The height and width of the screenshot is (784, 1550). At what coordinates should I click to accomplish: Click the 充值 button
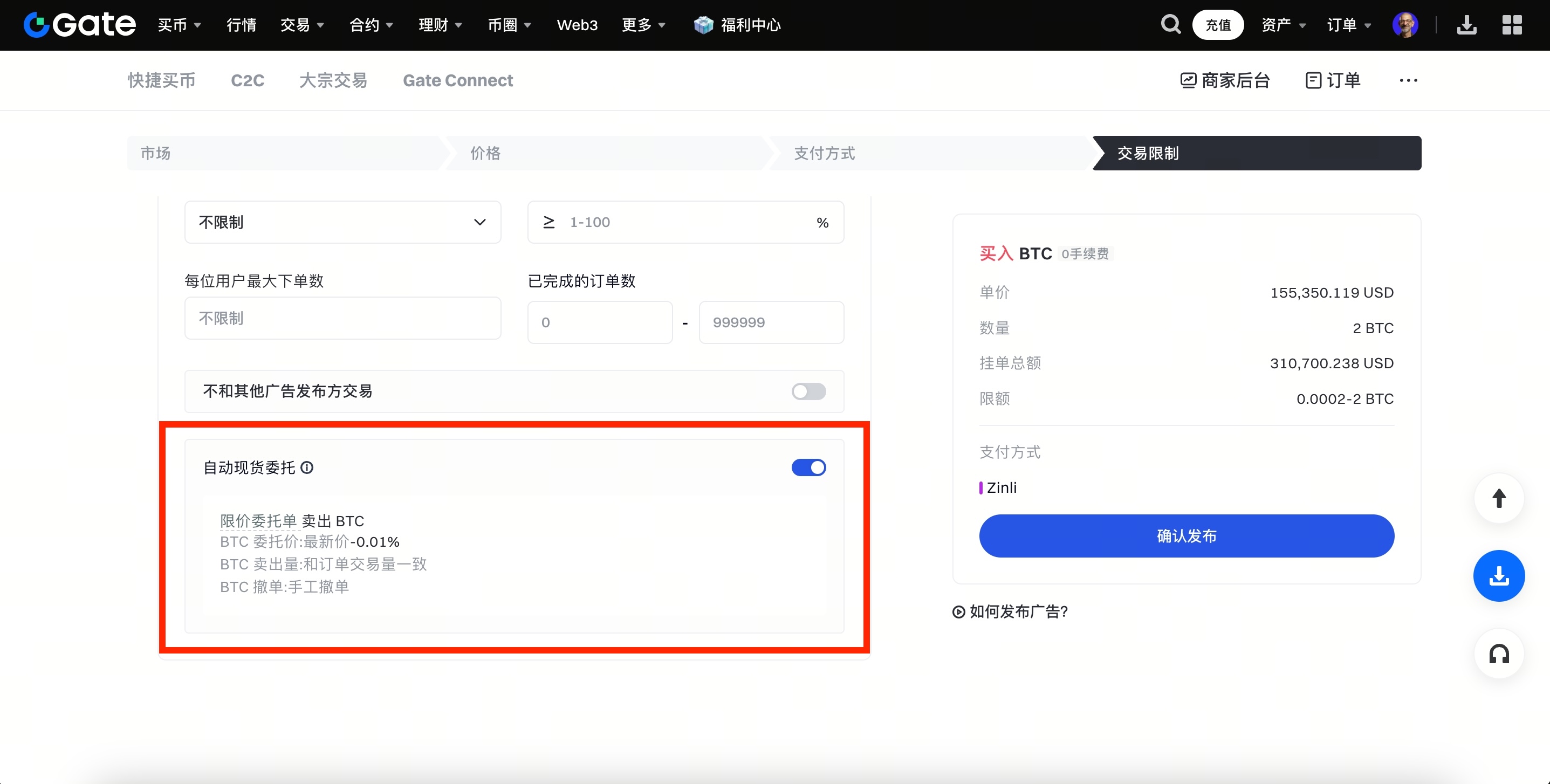(1218, 25)
